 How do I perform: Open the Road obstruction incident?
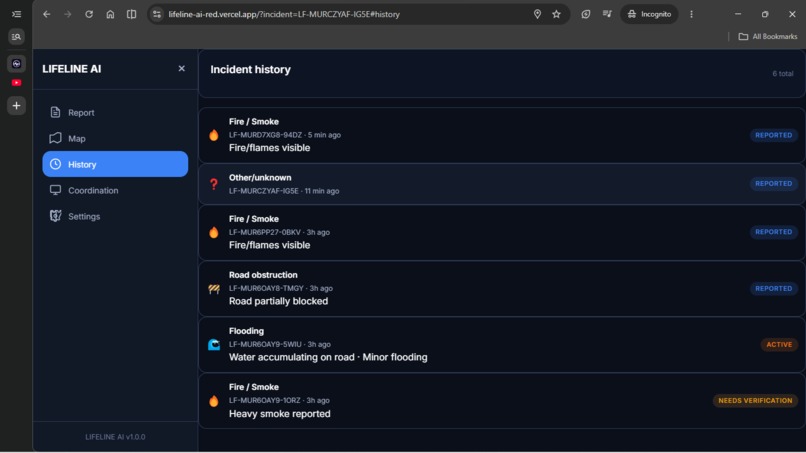coord(502,288)
